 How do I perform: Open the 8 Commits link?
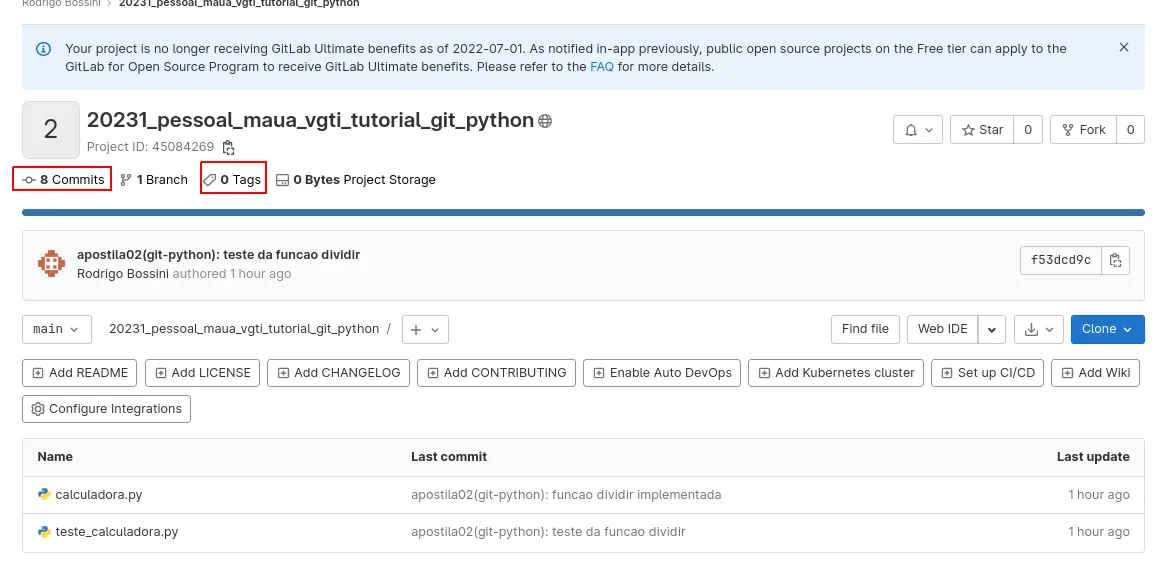pos(63,180)
